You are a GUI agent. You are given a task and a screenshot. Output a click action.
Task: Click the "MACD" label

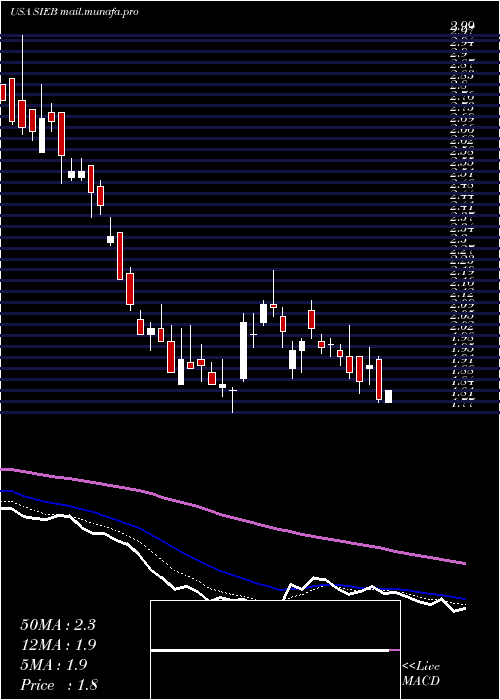420,681
